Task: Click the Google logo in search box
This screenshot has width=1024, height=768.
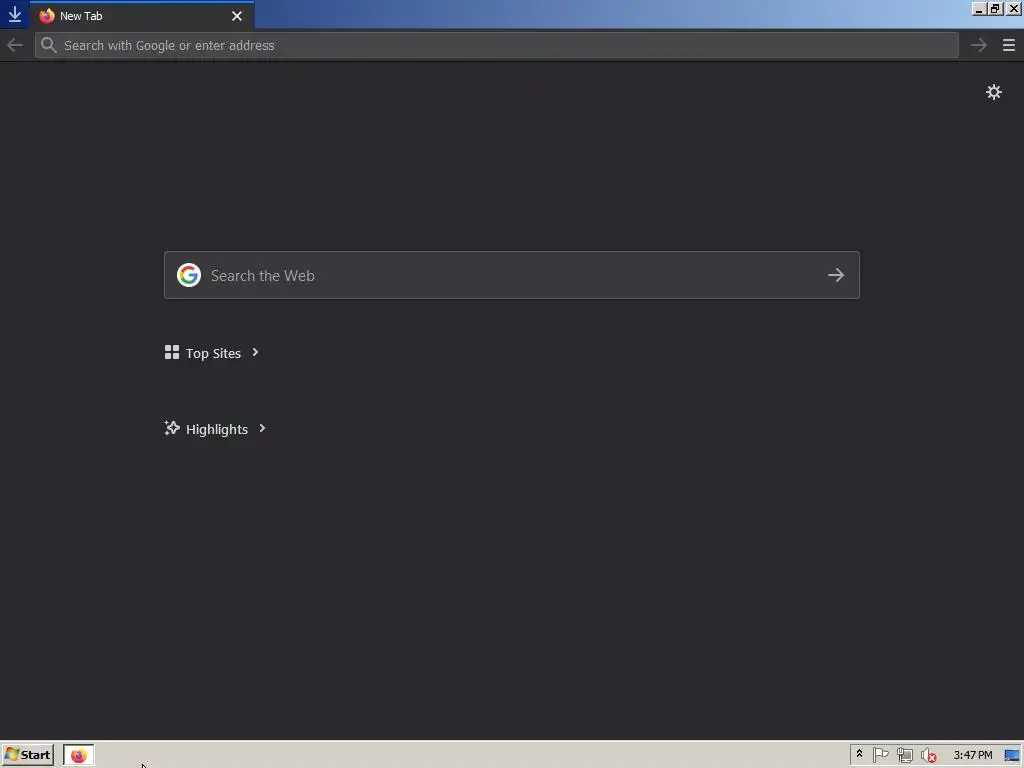Action: (x=189, y=275)
